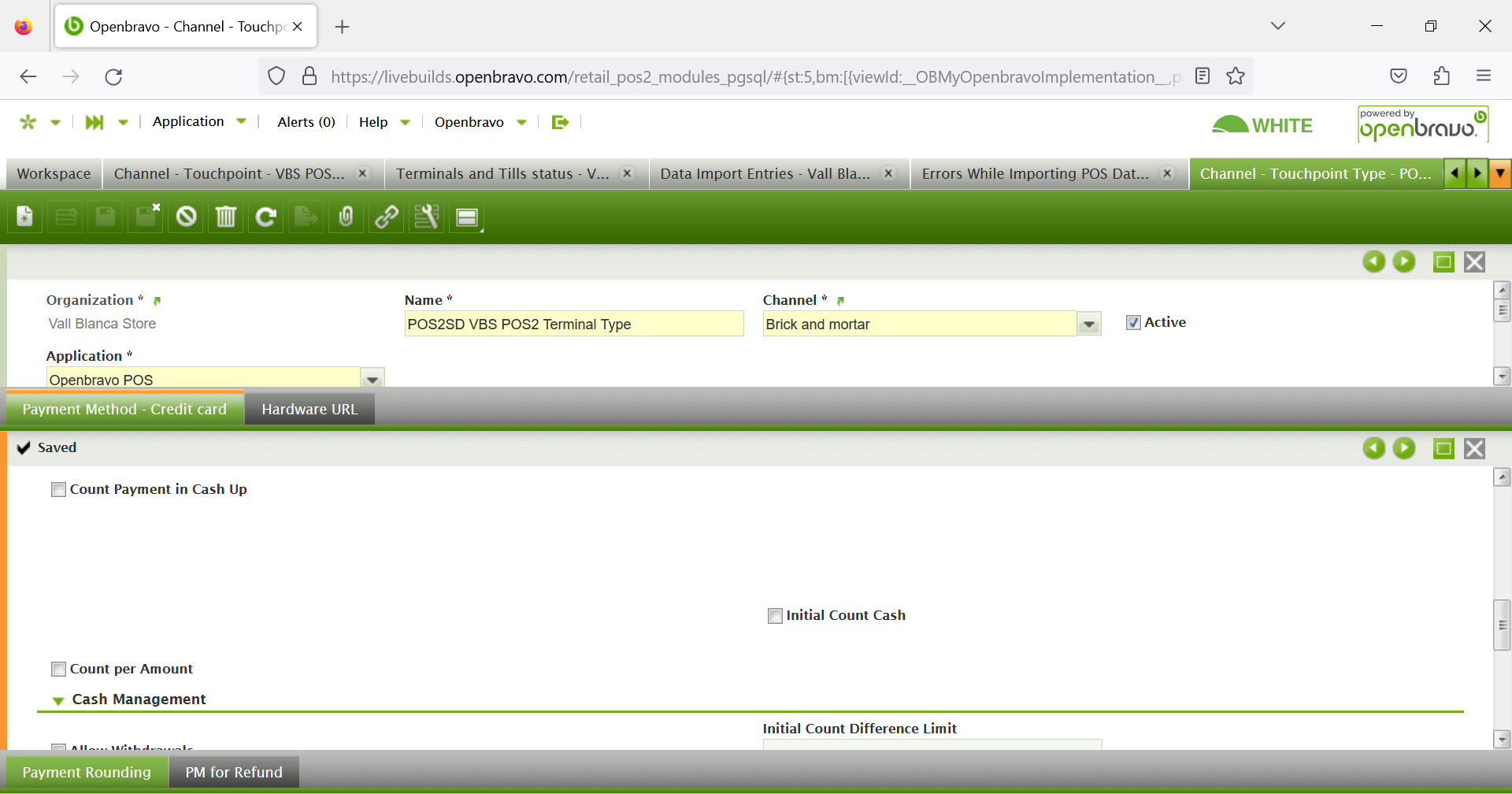Toggle reader view icon in address bar
The image size is (1512, 794).
[1203, 76]
